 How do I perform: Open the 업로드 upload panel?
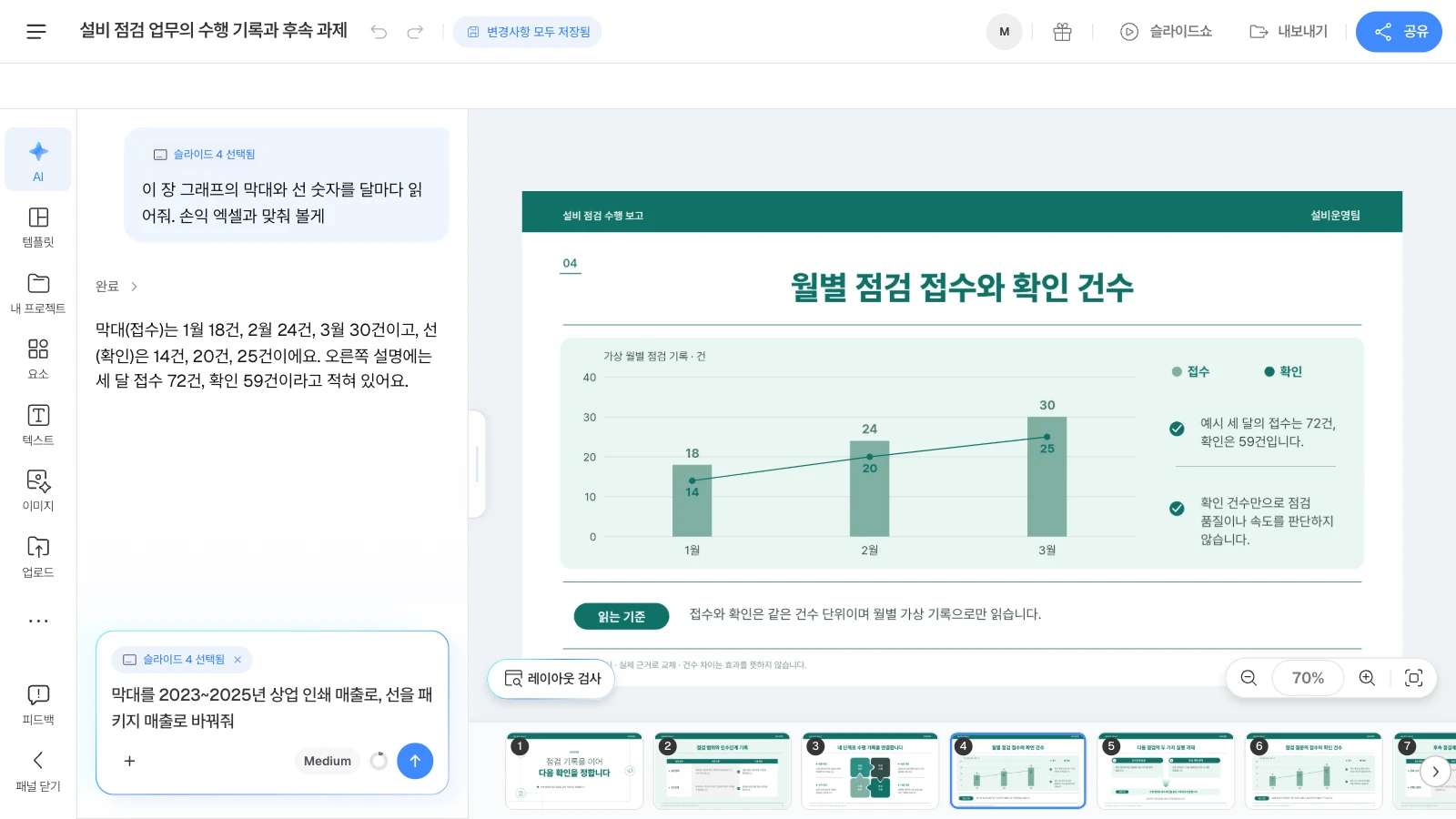pos(38,557)
